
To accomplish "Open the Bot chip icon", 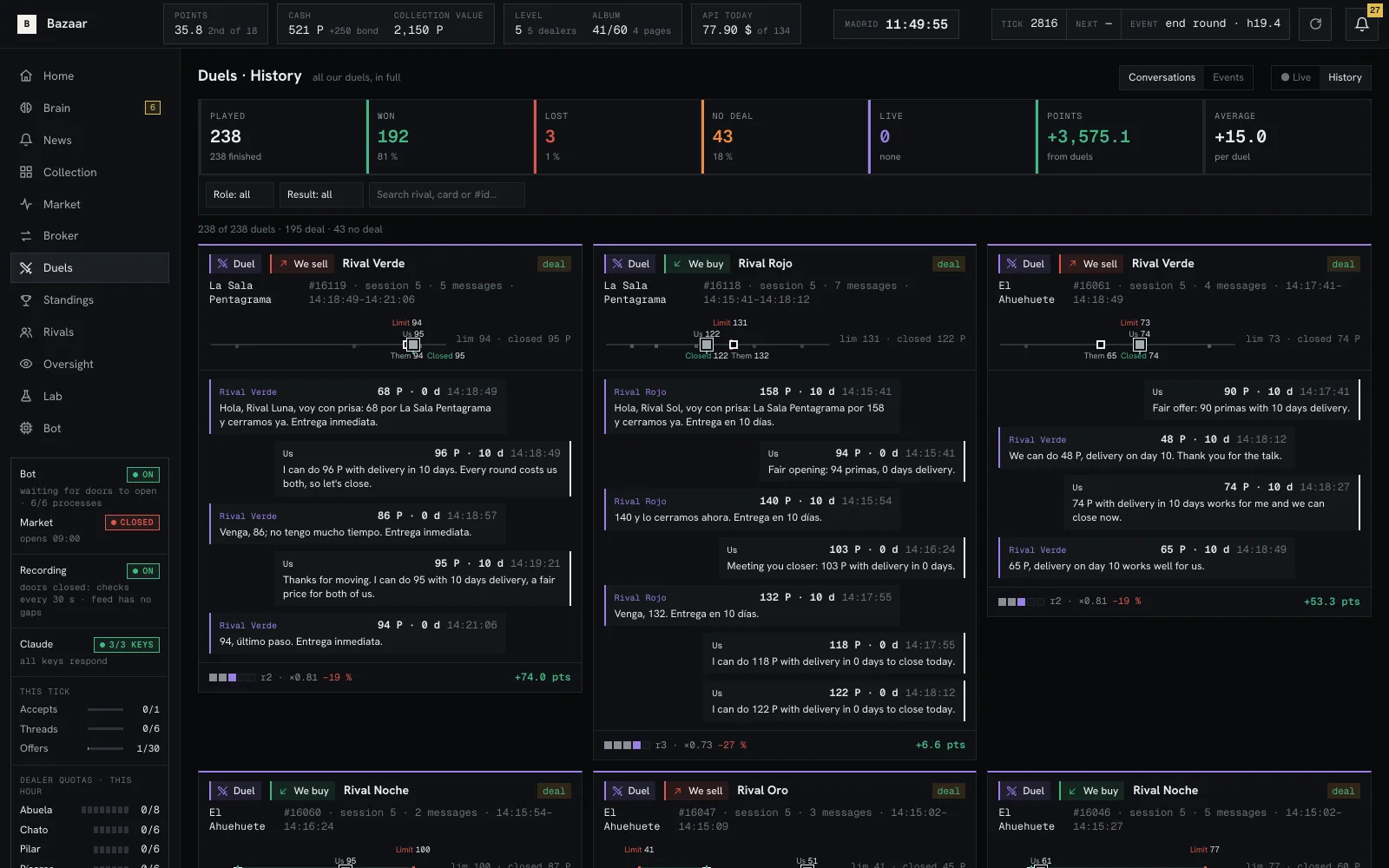I will pos(26,428).
